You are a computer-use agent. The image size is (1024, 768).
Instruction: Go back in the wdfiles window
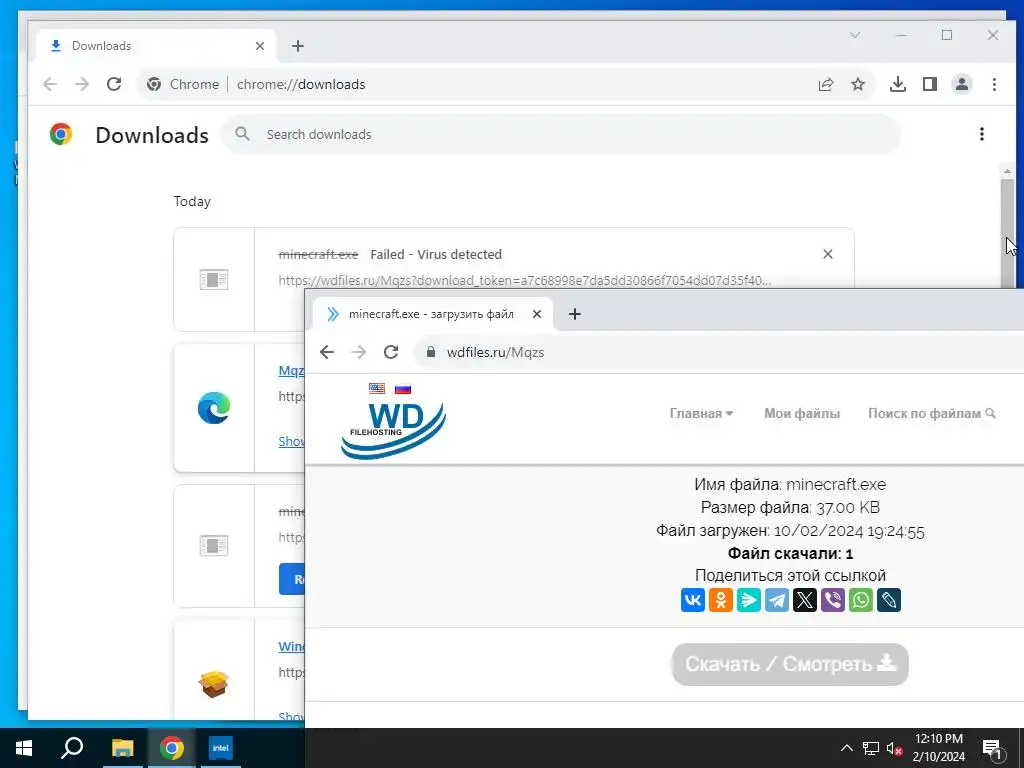[x=327, y=352]
